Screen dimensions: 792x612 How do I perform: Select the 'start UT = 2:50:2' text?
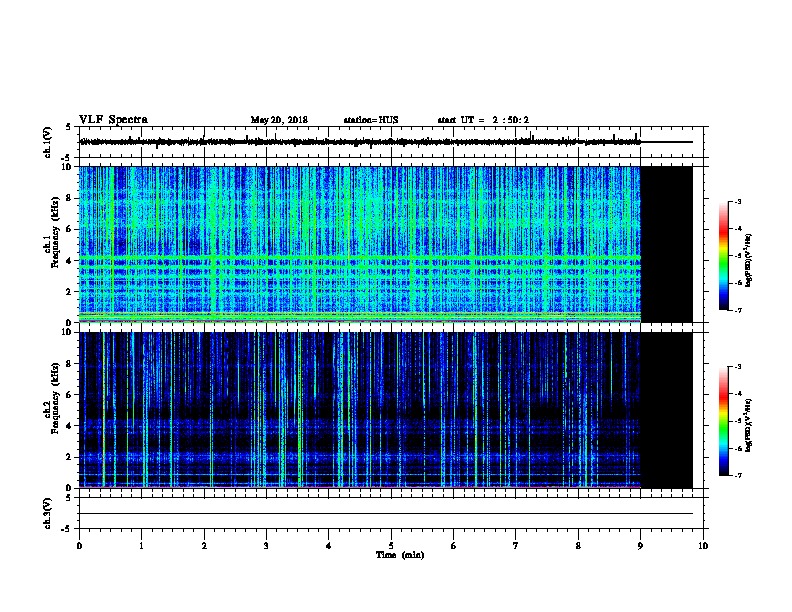(483, 120)
